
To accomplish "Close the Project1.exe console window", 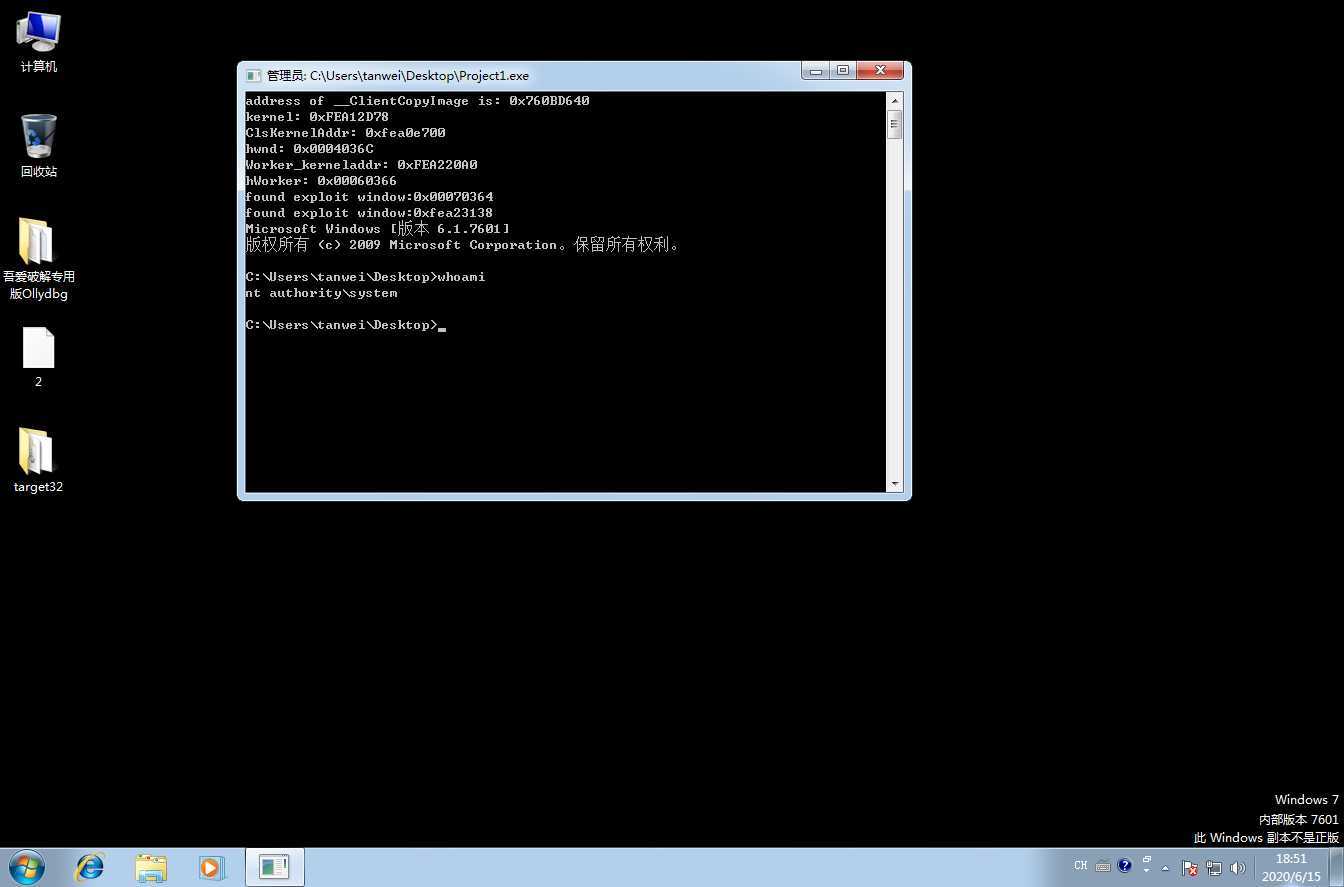I will point(880,70).
